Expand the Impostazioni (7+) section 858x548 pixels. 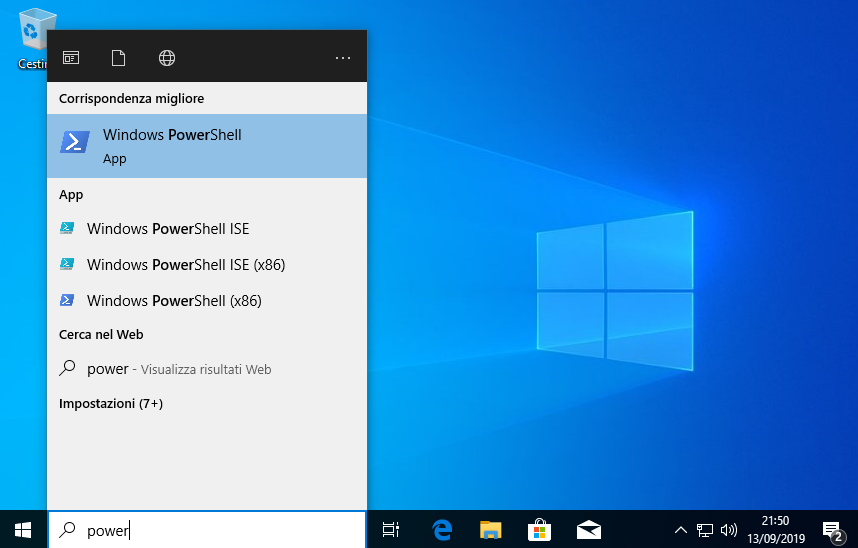111,403
